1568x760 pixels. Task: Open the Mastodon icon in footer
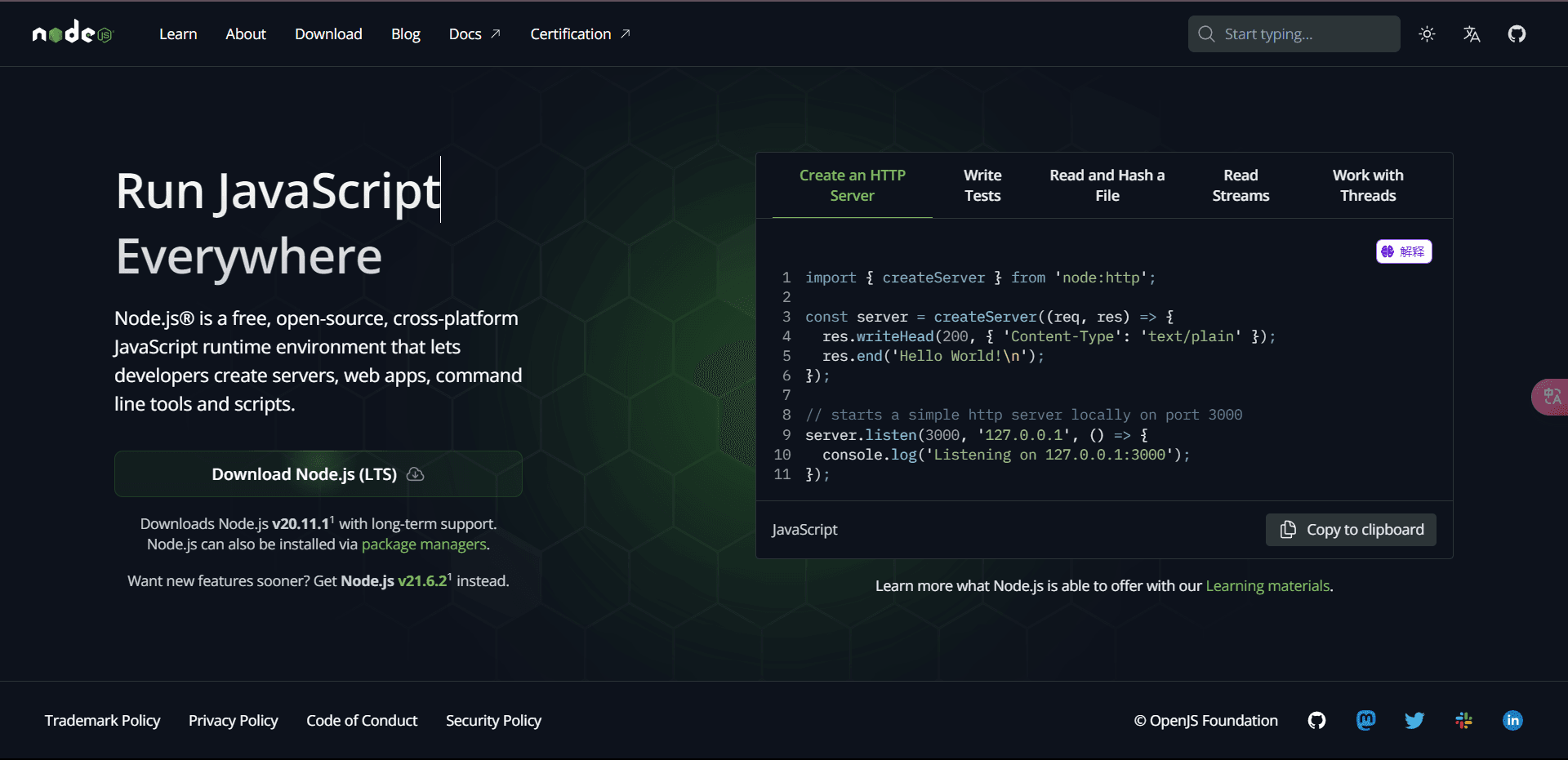coord(1365,720)
